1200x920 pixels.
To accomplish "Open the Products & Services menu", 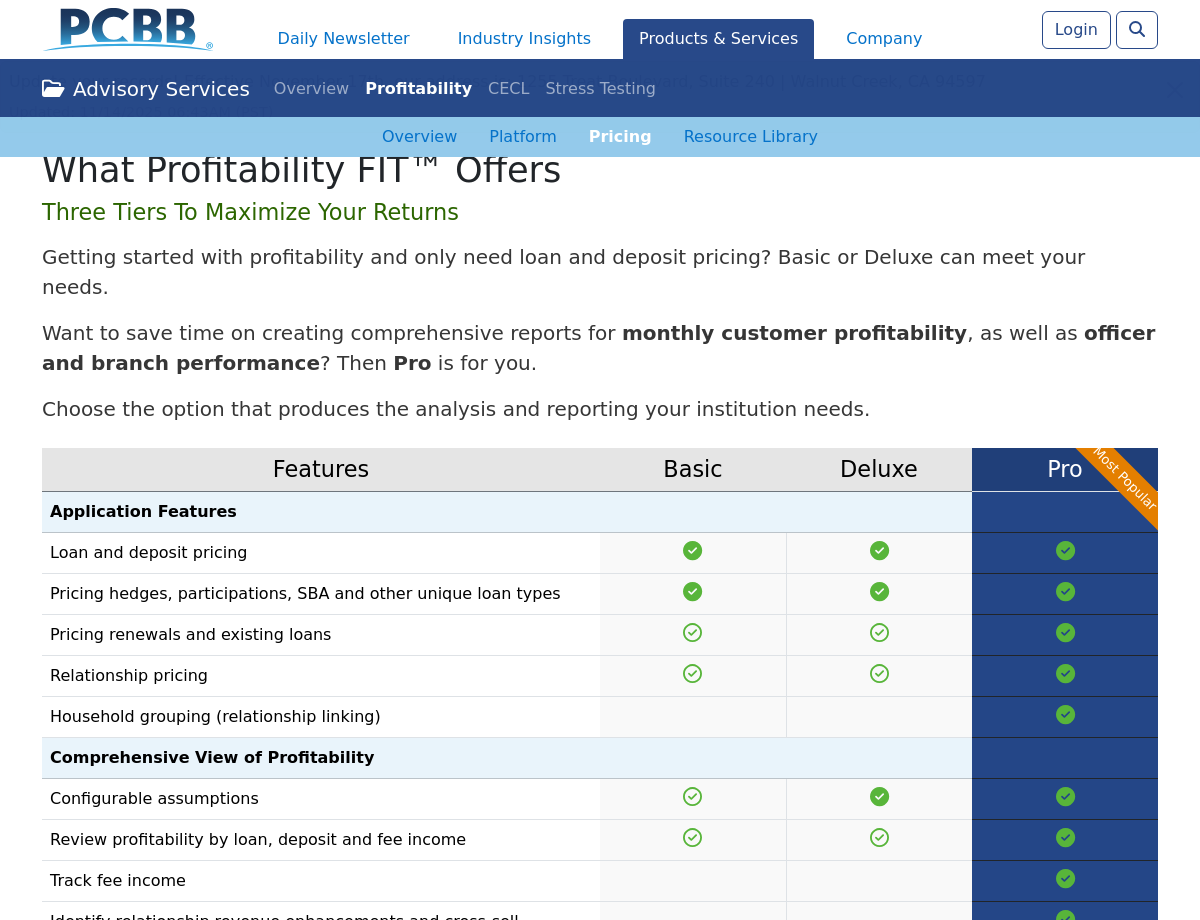I will click(x=718, y=39).
